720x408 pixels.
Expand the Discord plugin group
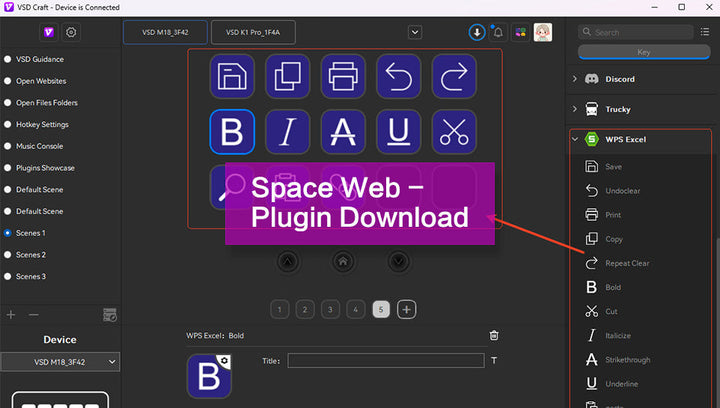(575, 79)
